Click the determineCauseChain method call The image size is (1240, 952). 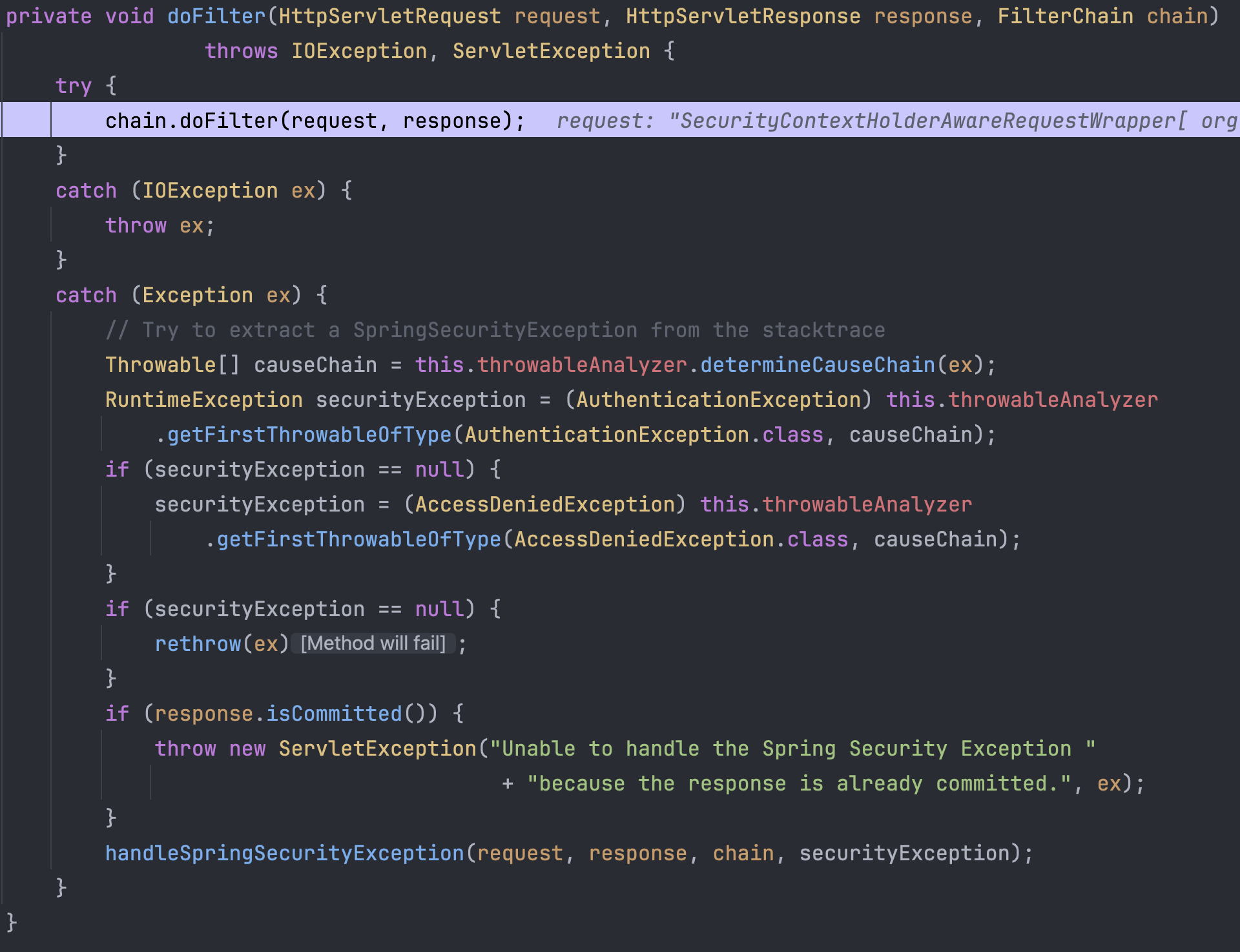pyautogui.click(x=817, y=365)
